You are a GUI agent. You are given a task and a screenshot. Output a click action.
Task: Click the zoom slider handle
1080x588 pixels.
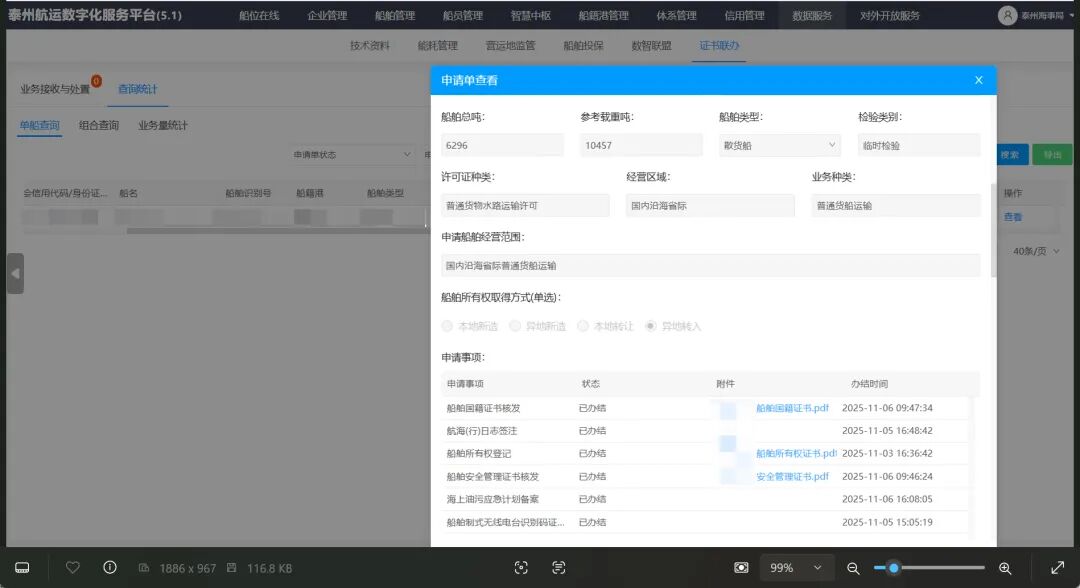(x=893, y=568)
